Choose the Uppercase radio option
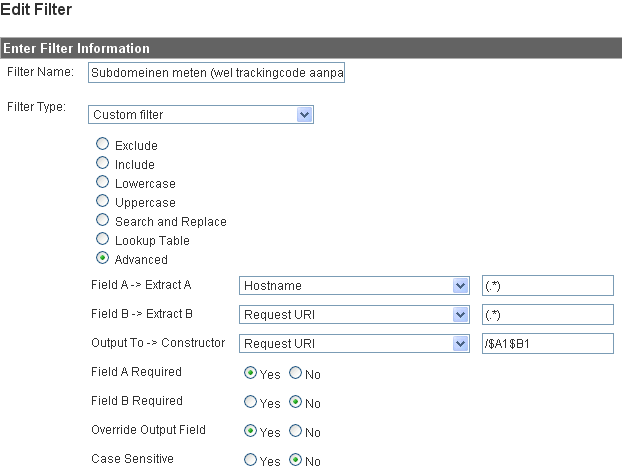 point(102,201)
